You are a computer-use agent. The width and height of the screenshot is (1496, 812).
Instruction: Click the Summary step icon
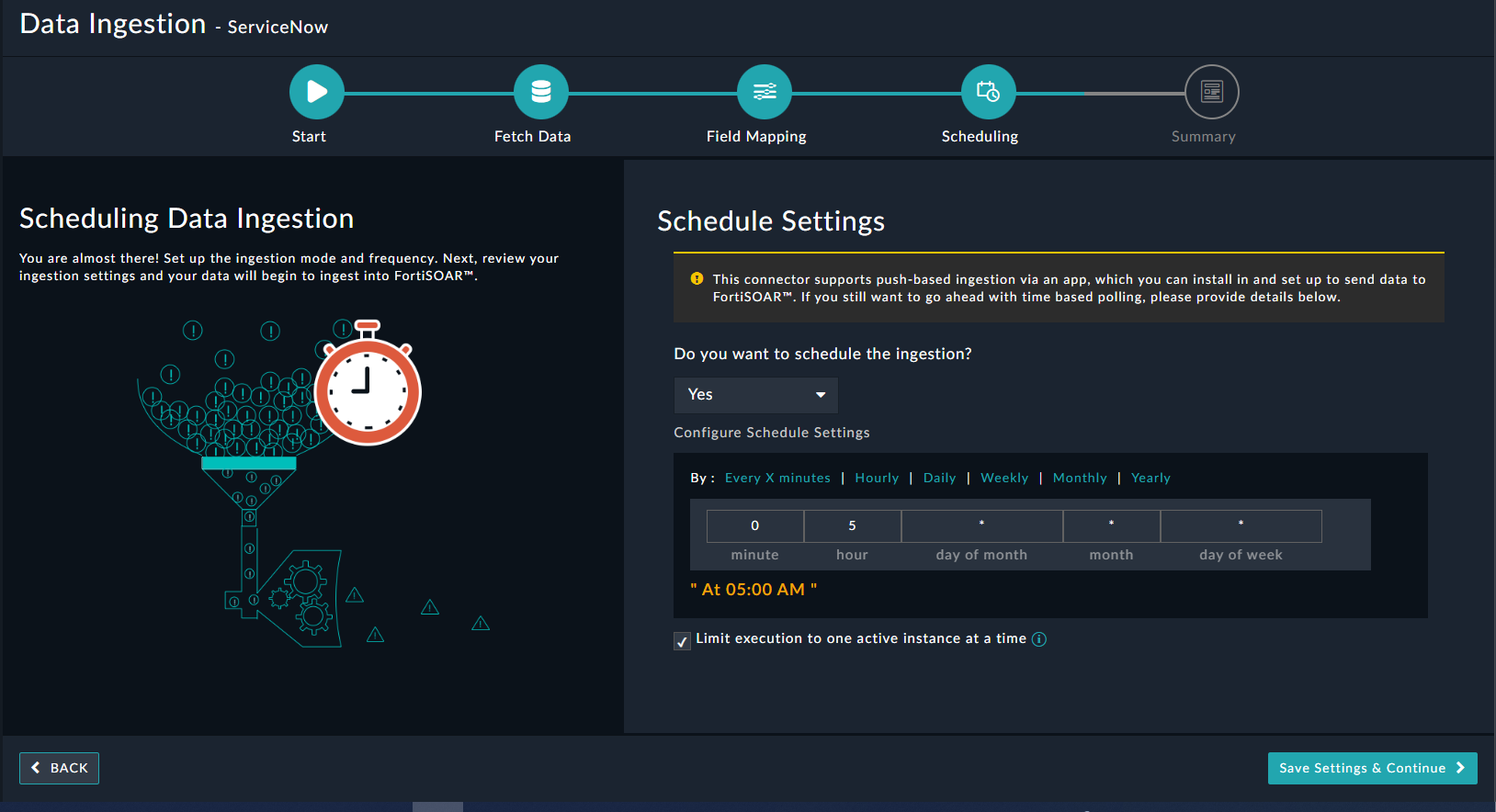pos(1211,92)
